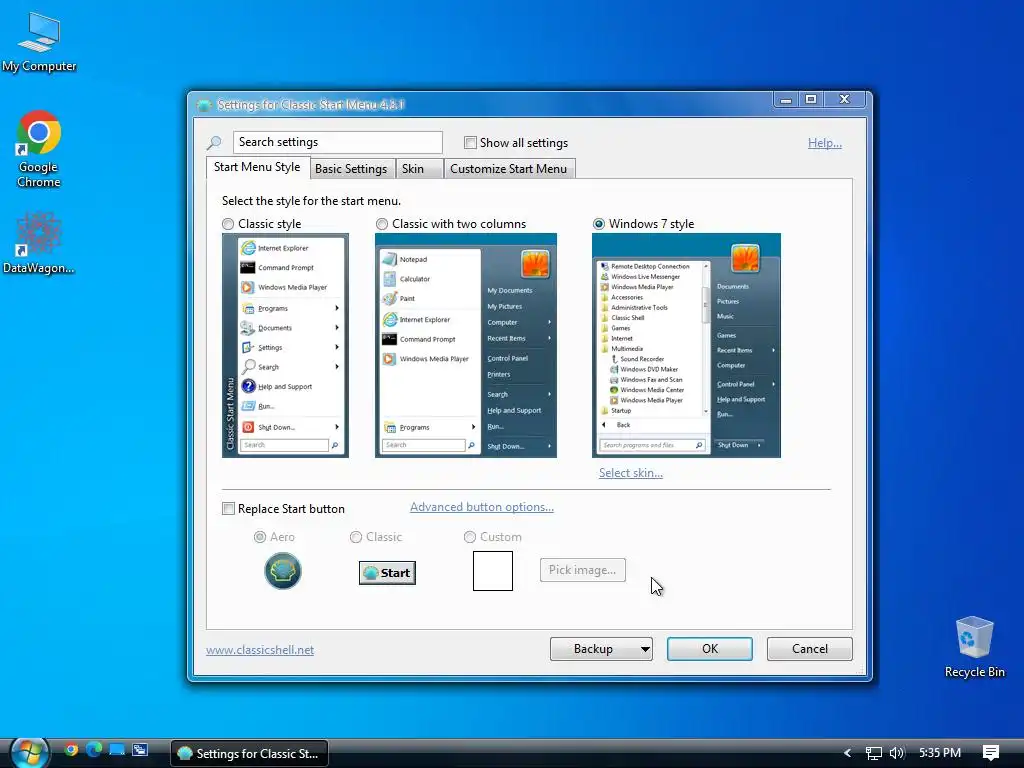Screen dimensions: 1024x768
Task: Open the Select skin... link
Action: click(x=631, y=473)
